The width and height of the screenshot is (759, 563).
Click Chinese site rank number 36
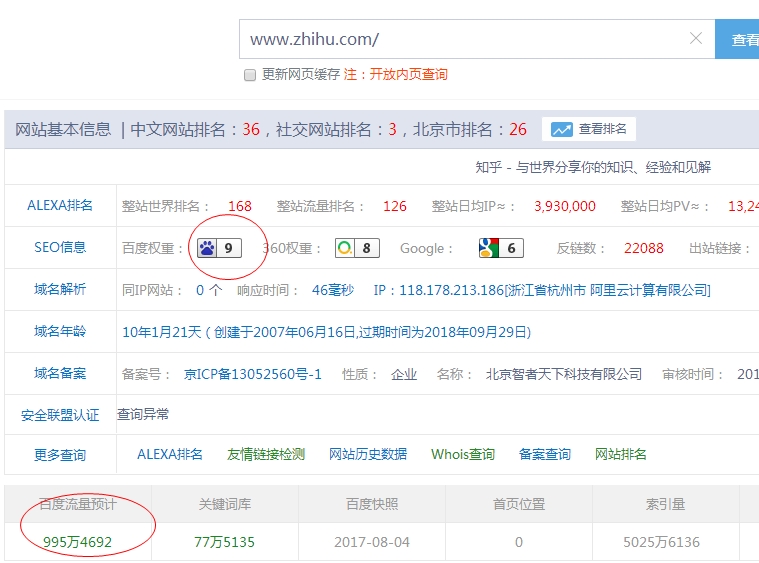(251, 129)
